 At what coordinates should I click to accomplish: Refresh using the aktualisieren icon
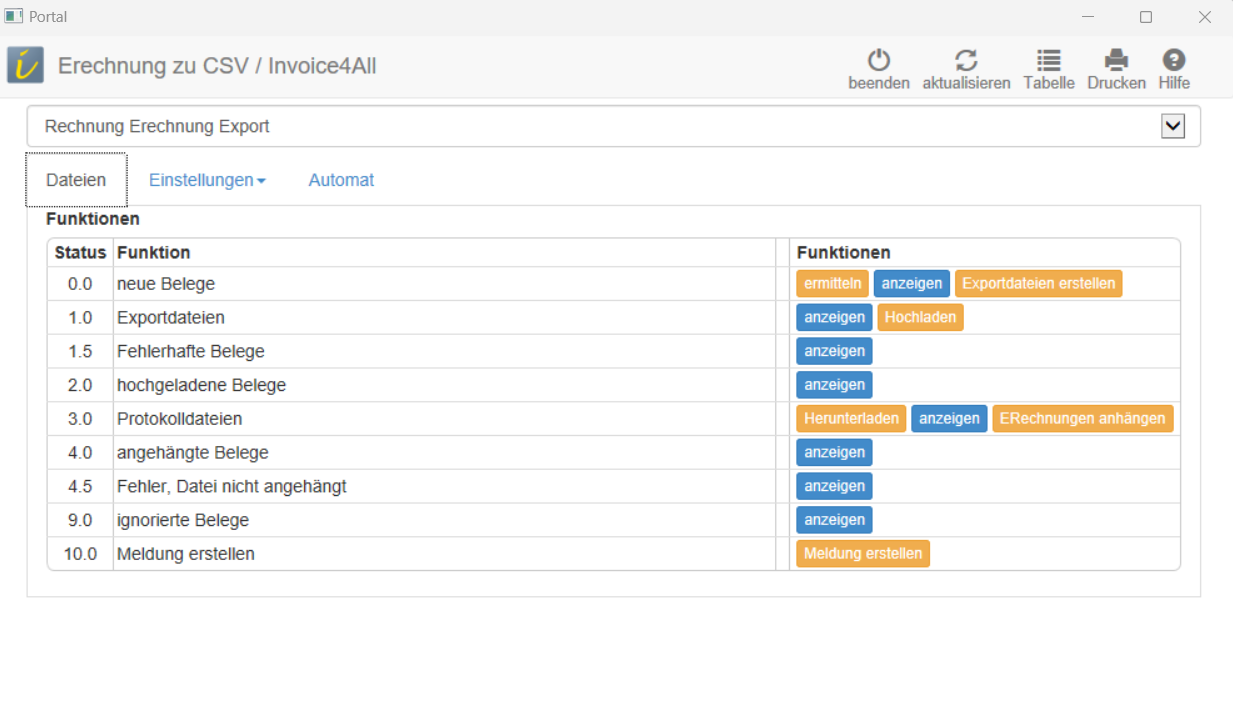[x=965, y=60]
